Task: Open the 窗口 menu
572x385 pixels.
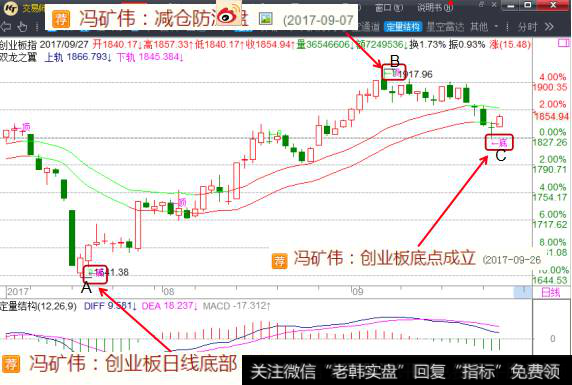Action: [389, 7]
